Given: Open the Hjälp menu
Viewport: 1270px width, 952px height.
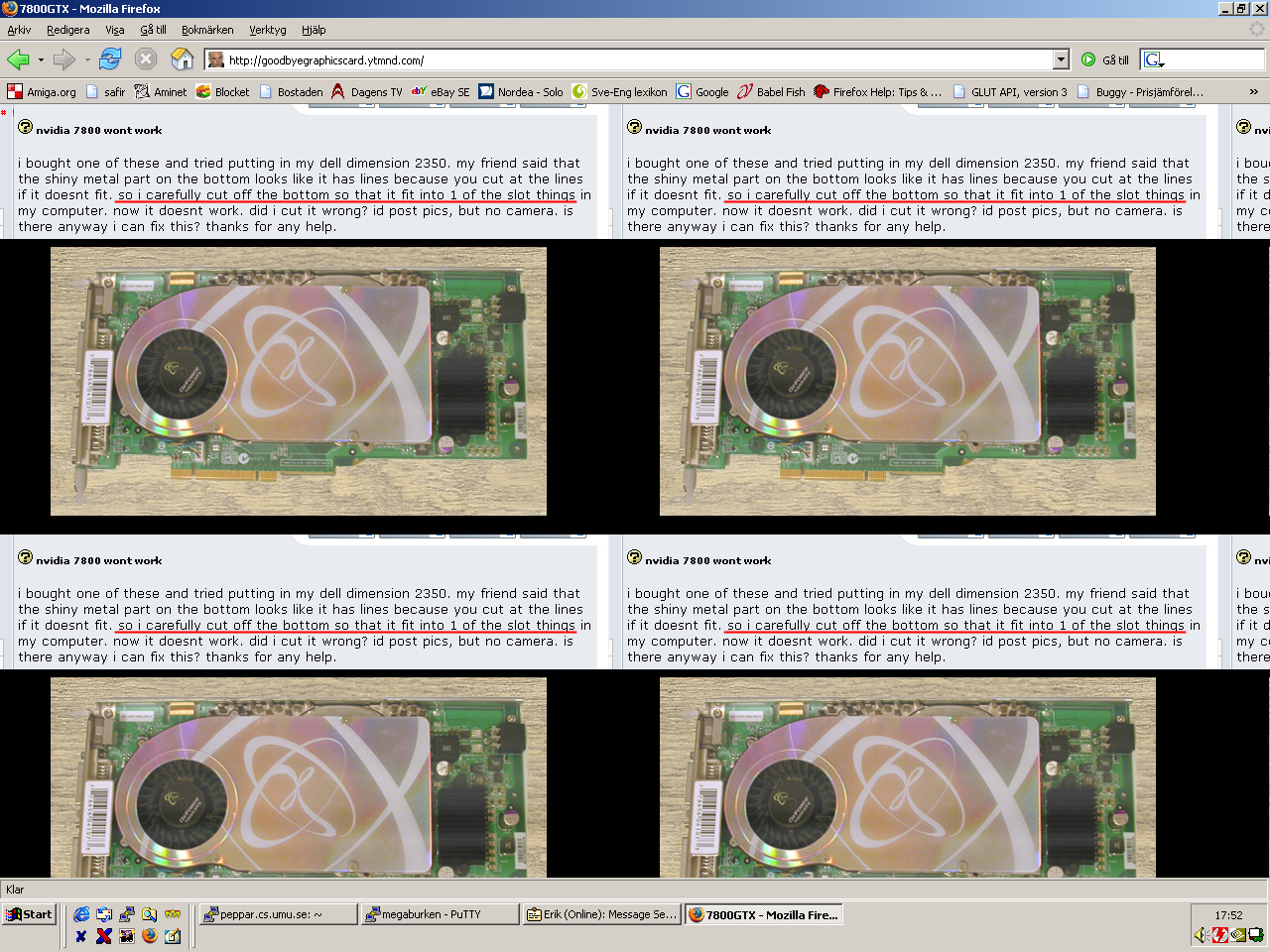Looking at the screenshot, I should click(314, 30).
